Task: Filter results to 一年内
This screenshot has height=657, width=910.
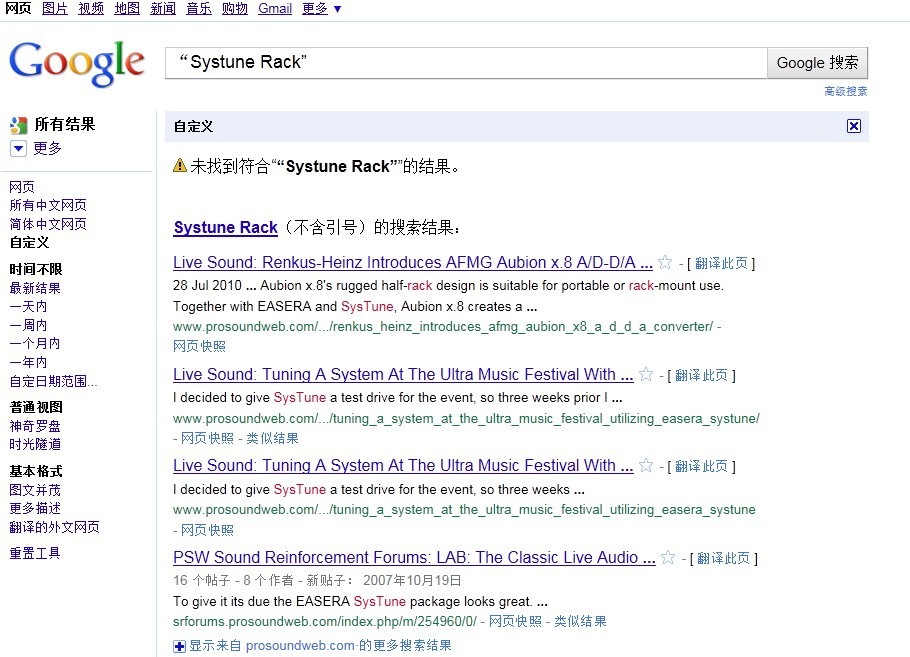Action: pos(28,362)
